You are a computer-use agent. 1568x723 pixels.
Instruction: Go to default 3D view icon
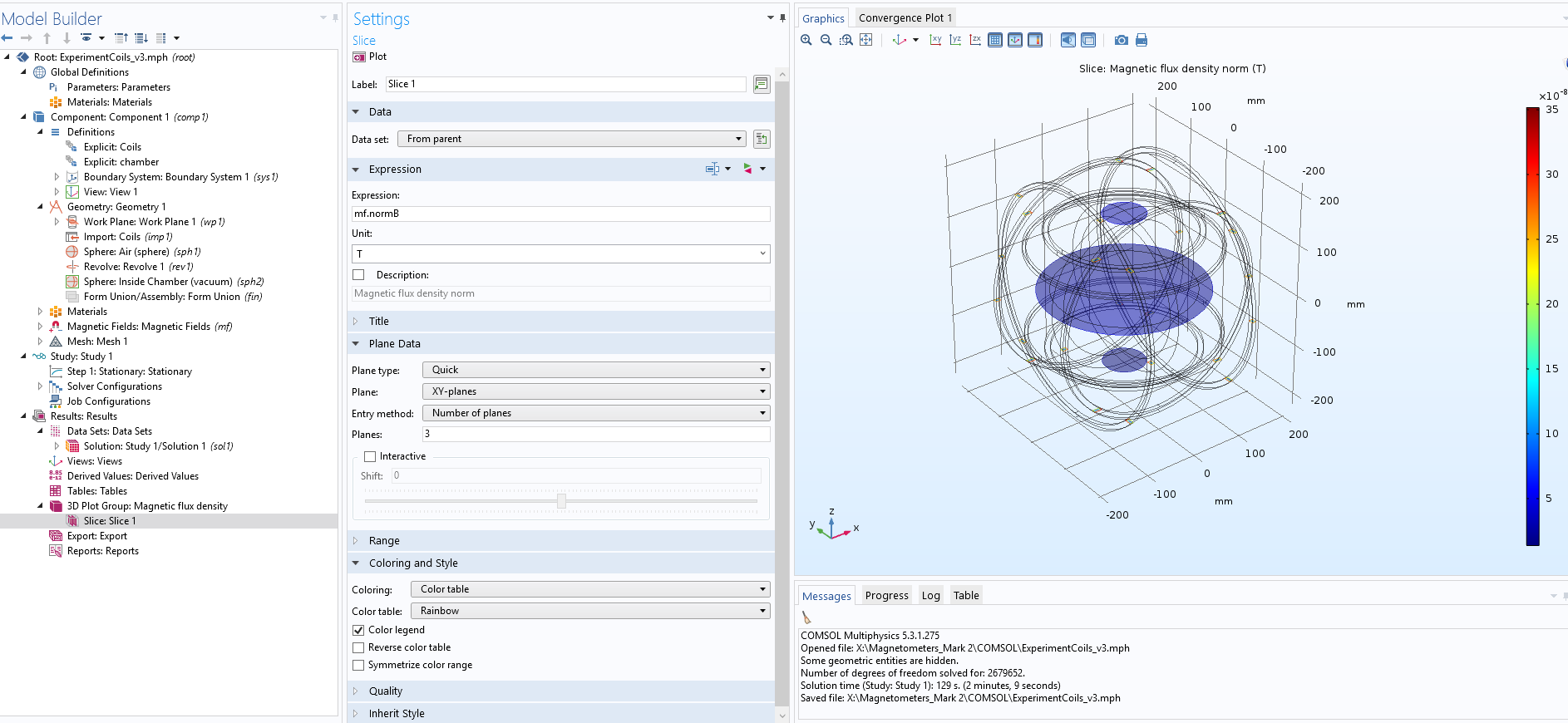click(x=899, y=40)
